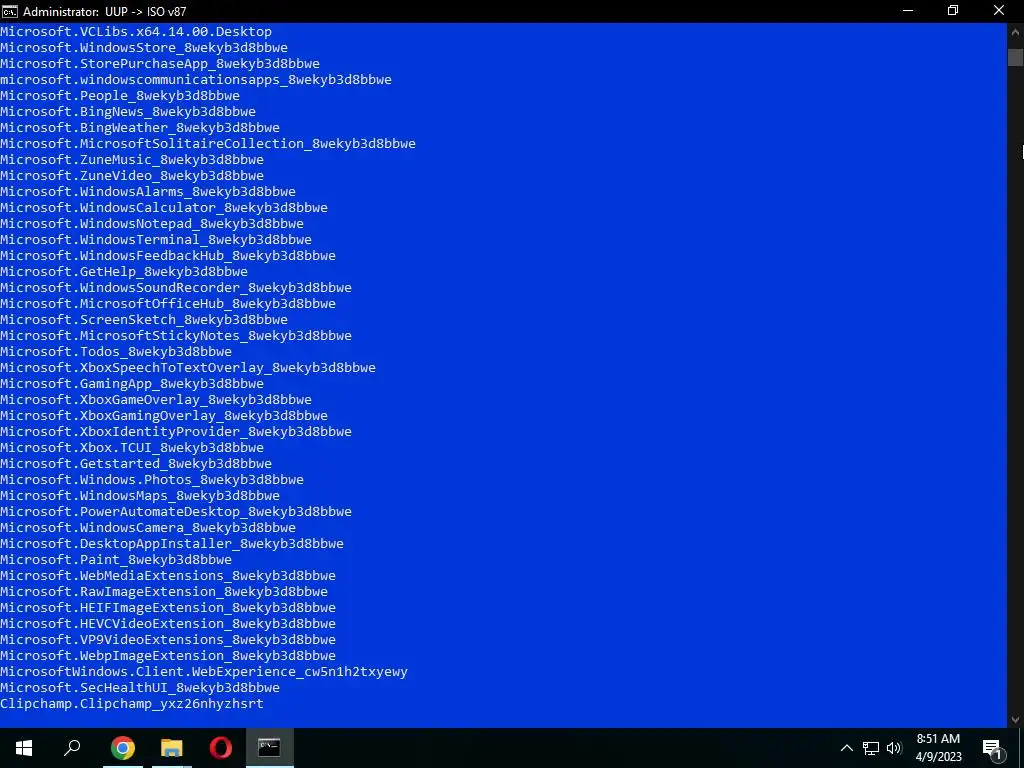
Task: Click the Microsoft.XboxIdentityProvider line
Action: coord(176,432)
